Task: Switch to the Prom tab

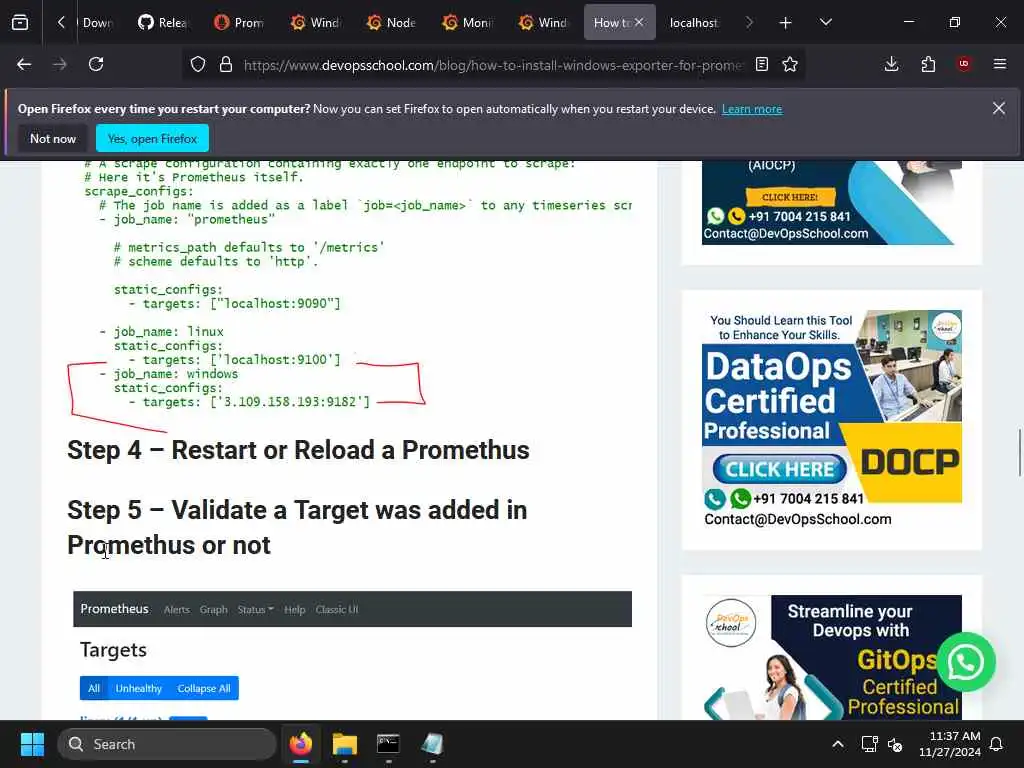Action: pos(240,23)
